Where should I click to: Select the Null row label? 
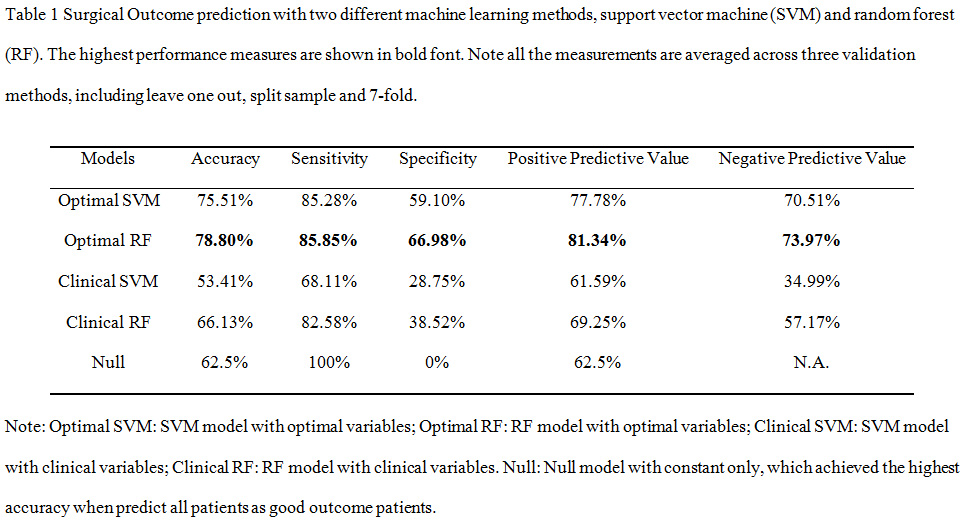[x=108, y=361]
